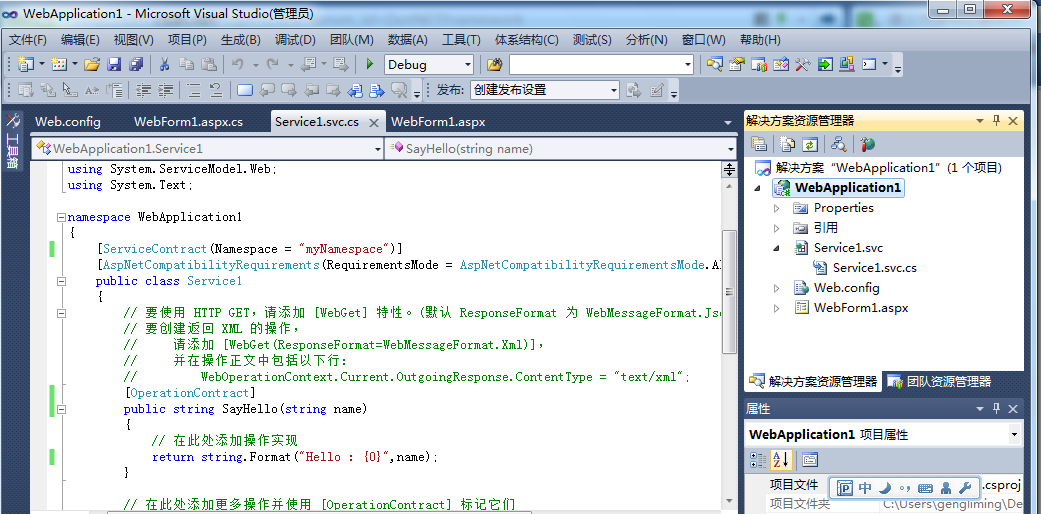Switch to the WebForm1.aspx tab
The width and height of the screenshot is (1041, 514).
click(438, 122)
